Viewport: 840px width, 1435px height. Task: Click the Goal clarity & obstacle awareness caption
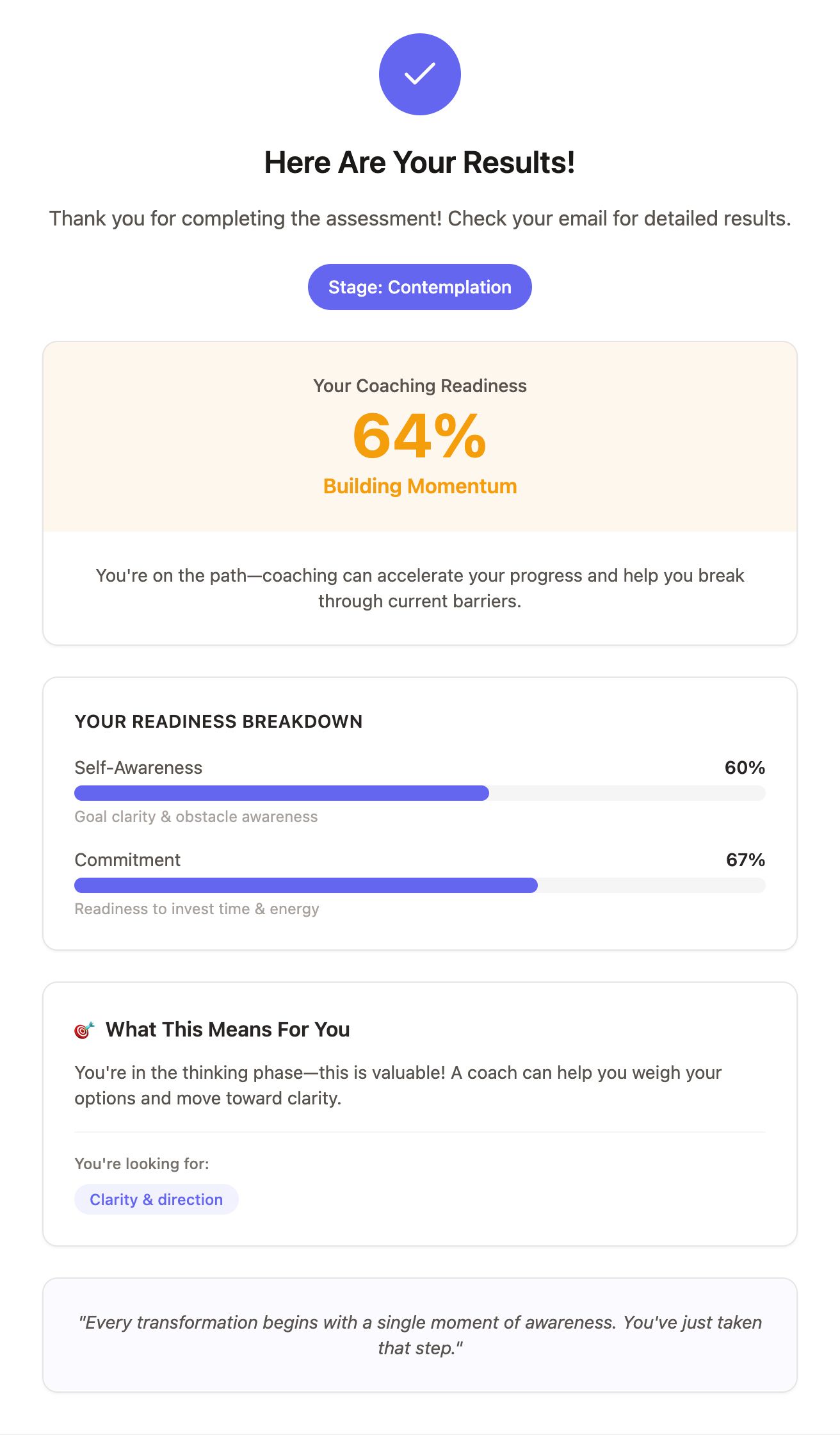click(x=196, y=817)
